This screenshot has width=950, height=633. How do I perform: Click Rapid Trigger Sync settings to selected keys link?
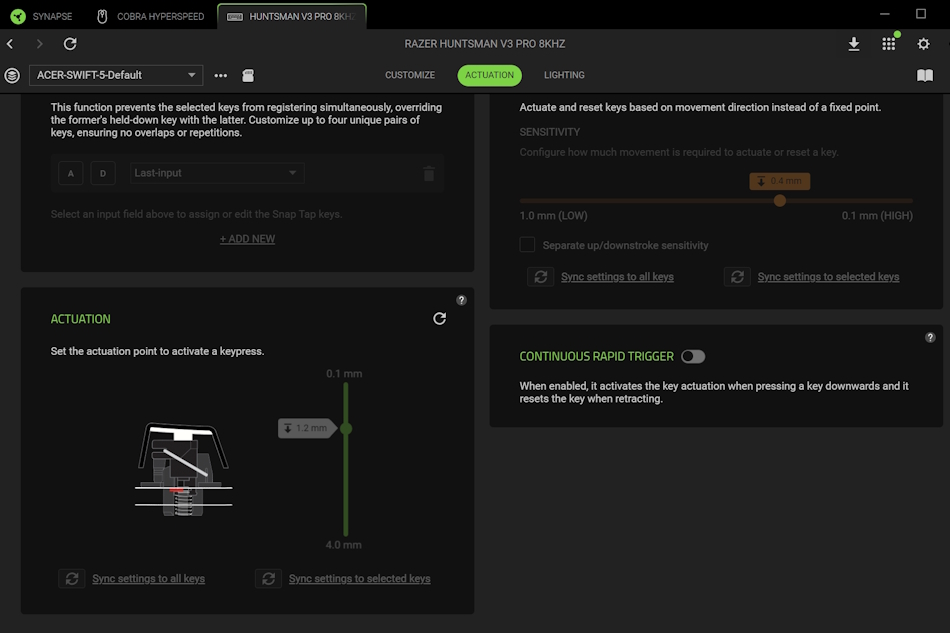coord(828,277)
